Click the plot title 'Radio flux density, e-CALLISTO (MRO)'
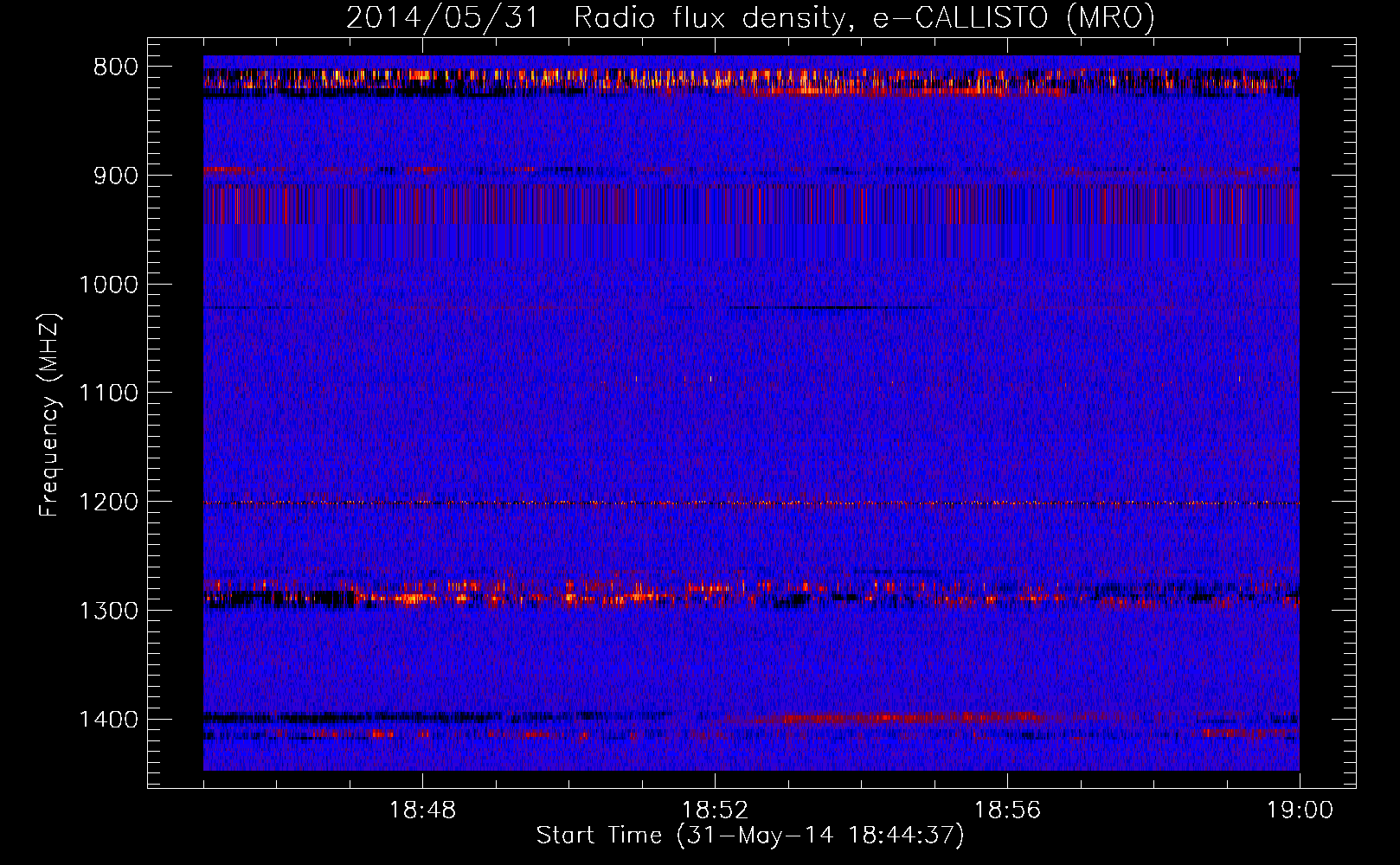Viewport: 1400px width, 865px height. 864,18
